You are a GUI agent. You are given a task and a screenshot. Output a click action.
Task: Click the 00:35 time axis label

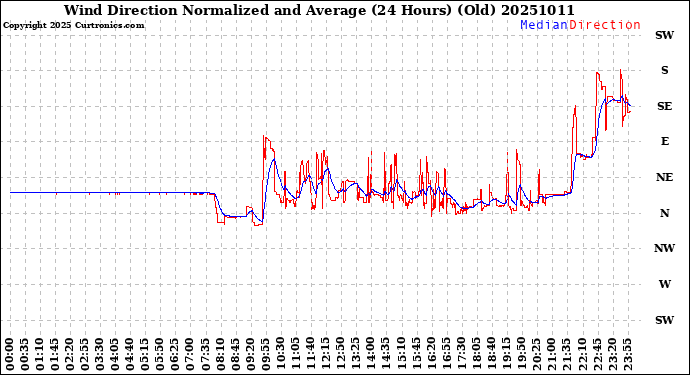[25, 354]
